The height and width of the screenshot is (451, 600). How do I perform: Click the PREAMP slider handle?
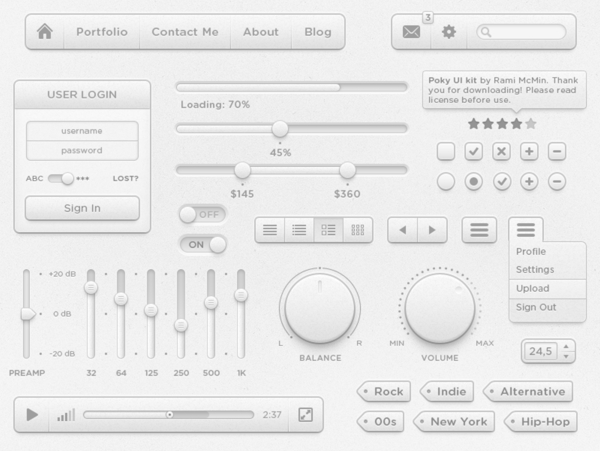pos(28,314)
